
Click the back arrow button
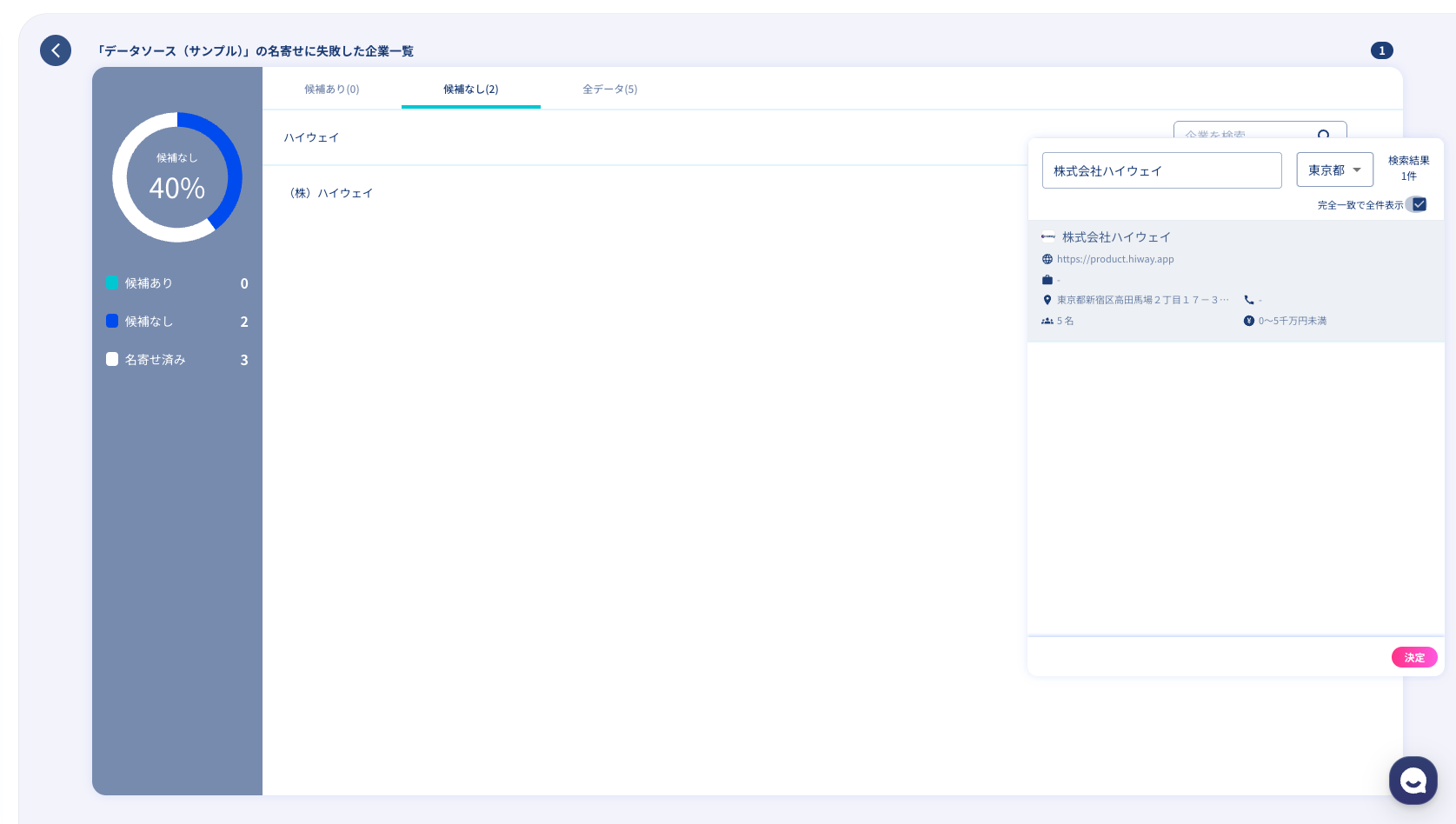[x=56, y=50]
